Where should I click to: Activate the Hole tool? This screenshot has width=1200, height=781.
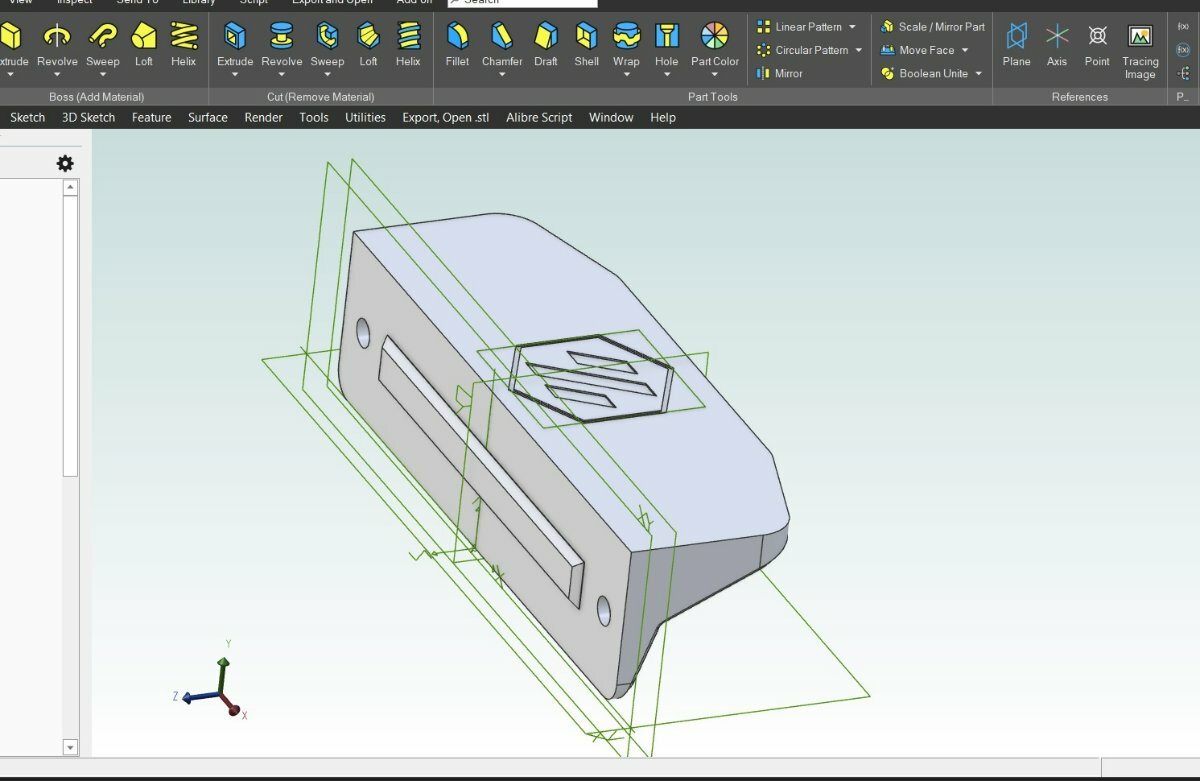(667, 44)
